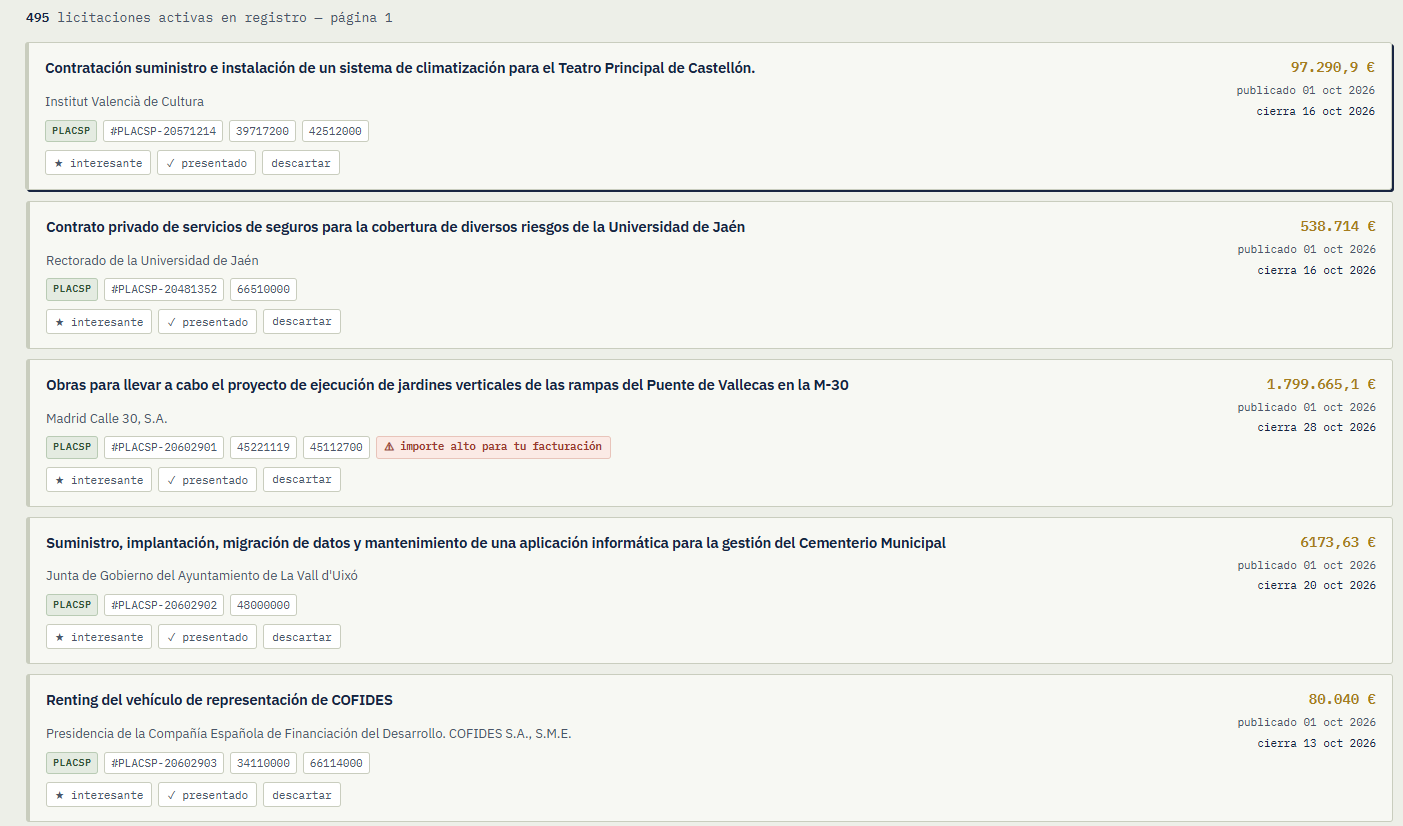The image size is (1403, 826).
Task: Select CPV code 45112700
Action: click(336, 447)
